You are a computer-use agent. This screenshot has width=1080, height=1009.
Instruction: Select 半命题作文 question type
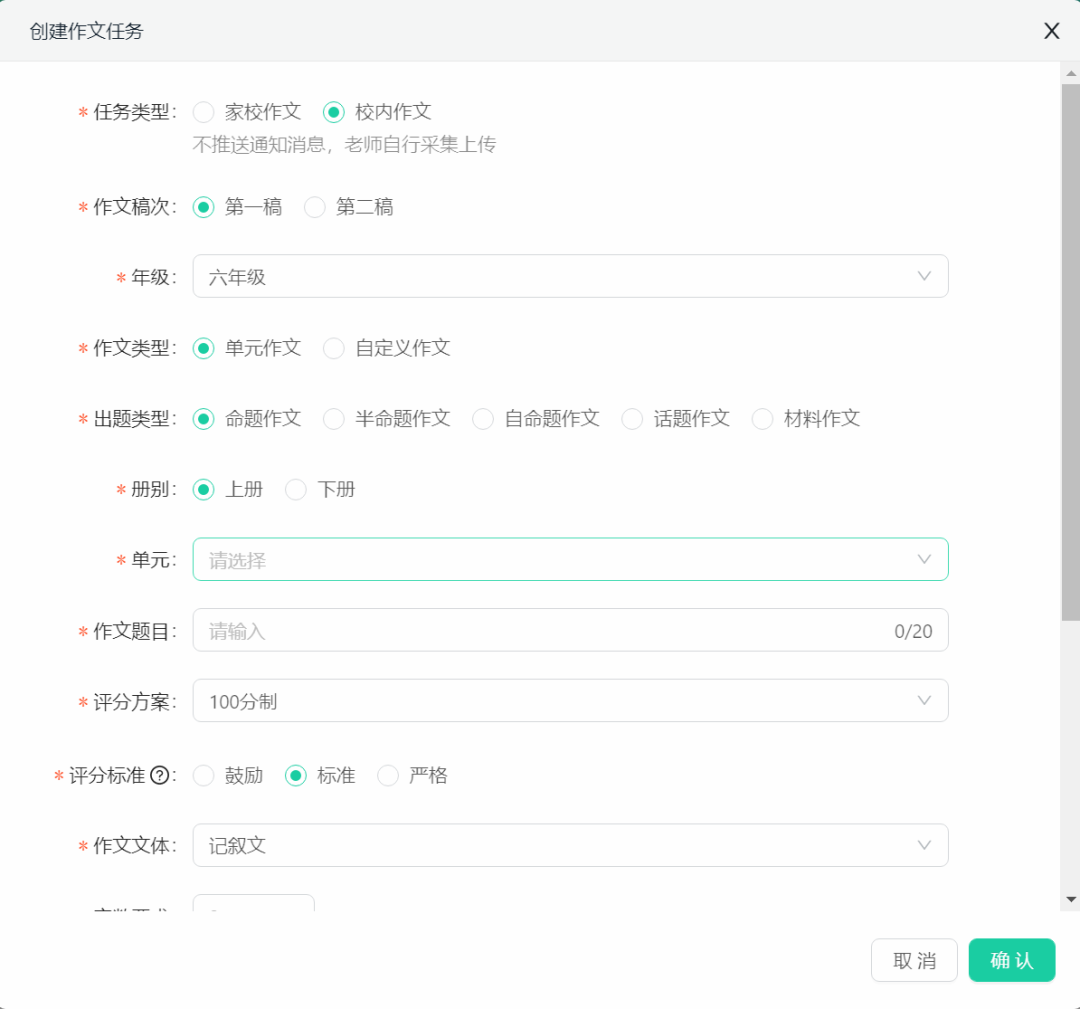click(x=333, y=419)
